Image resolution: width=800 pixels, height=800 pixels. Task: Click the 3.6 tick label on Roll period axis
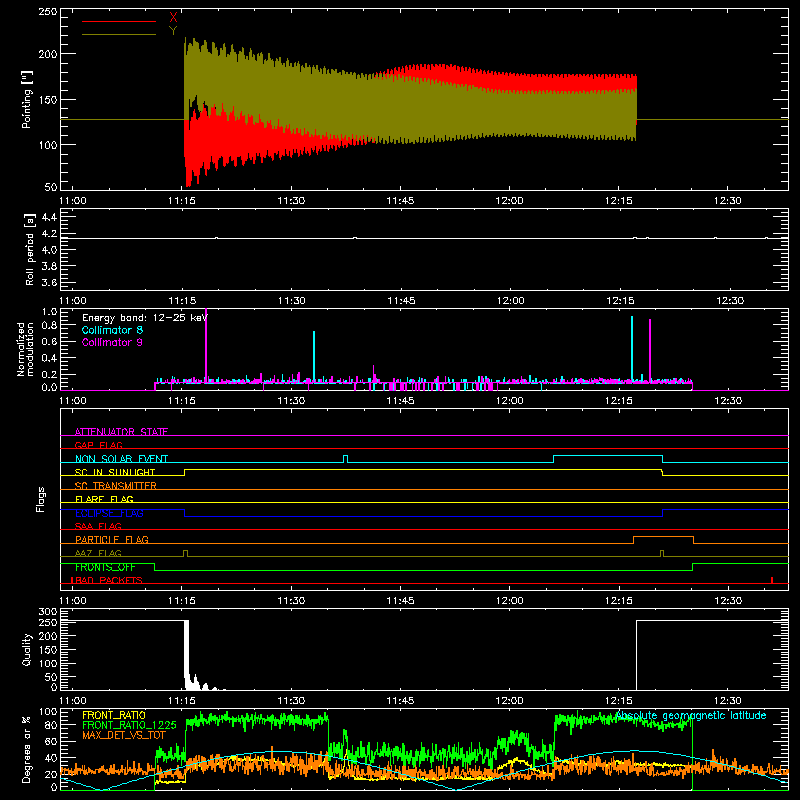coord(49,283)
